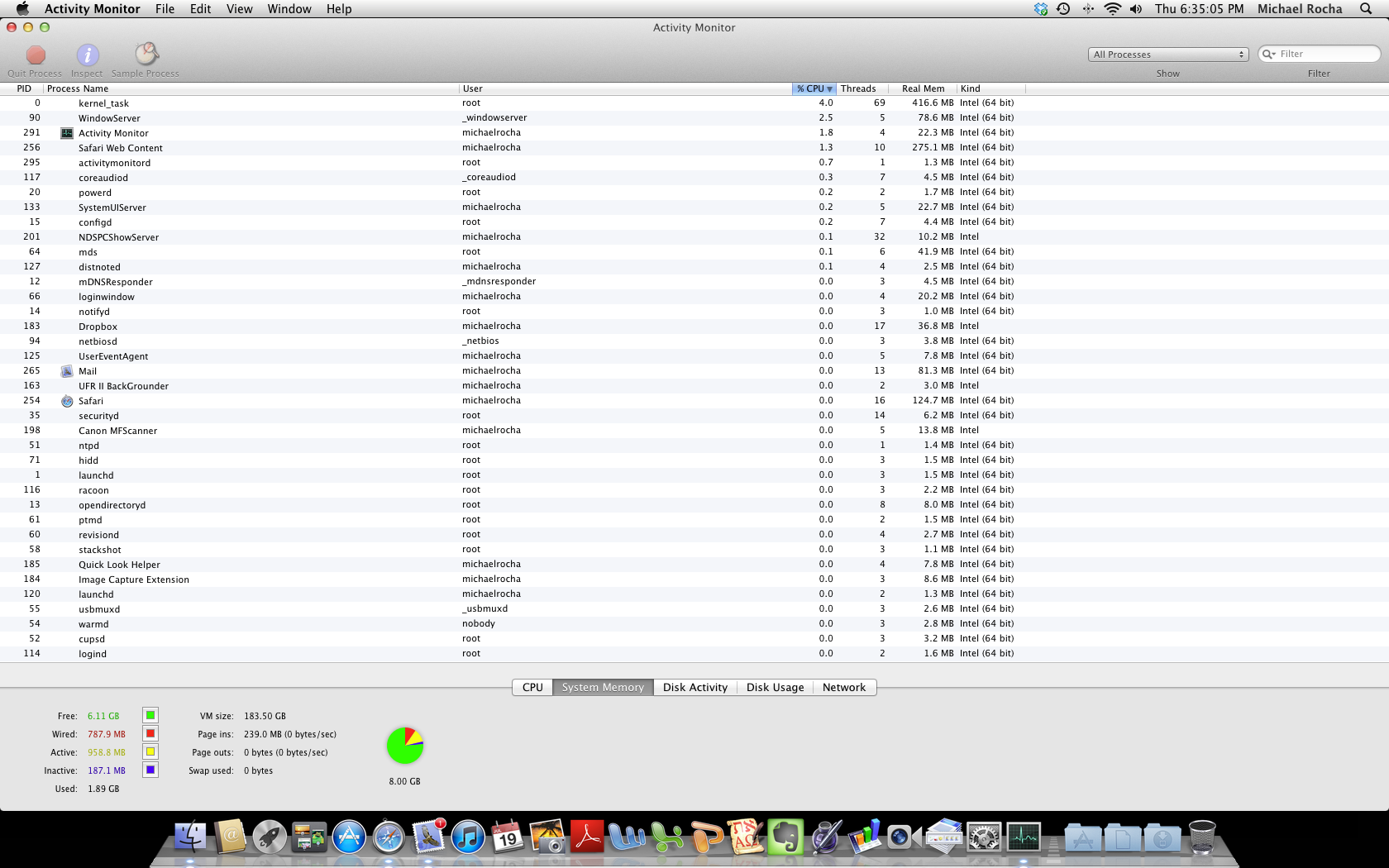Open iPhoto from the Dock
Viewport: 1389px width, 868px height.
click(547, 837)
